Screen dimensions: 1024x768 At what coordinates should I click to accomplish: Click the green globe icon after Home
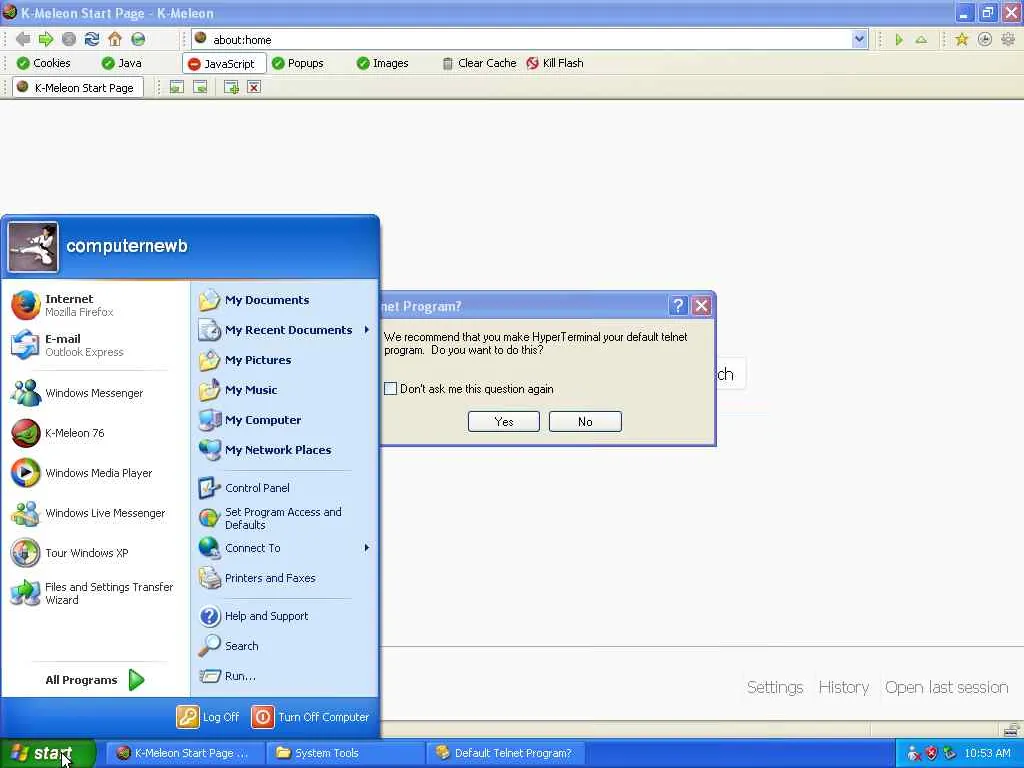[138, 39]
